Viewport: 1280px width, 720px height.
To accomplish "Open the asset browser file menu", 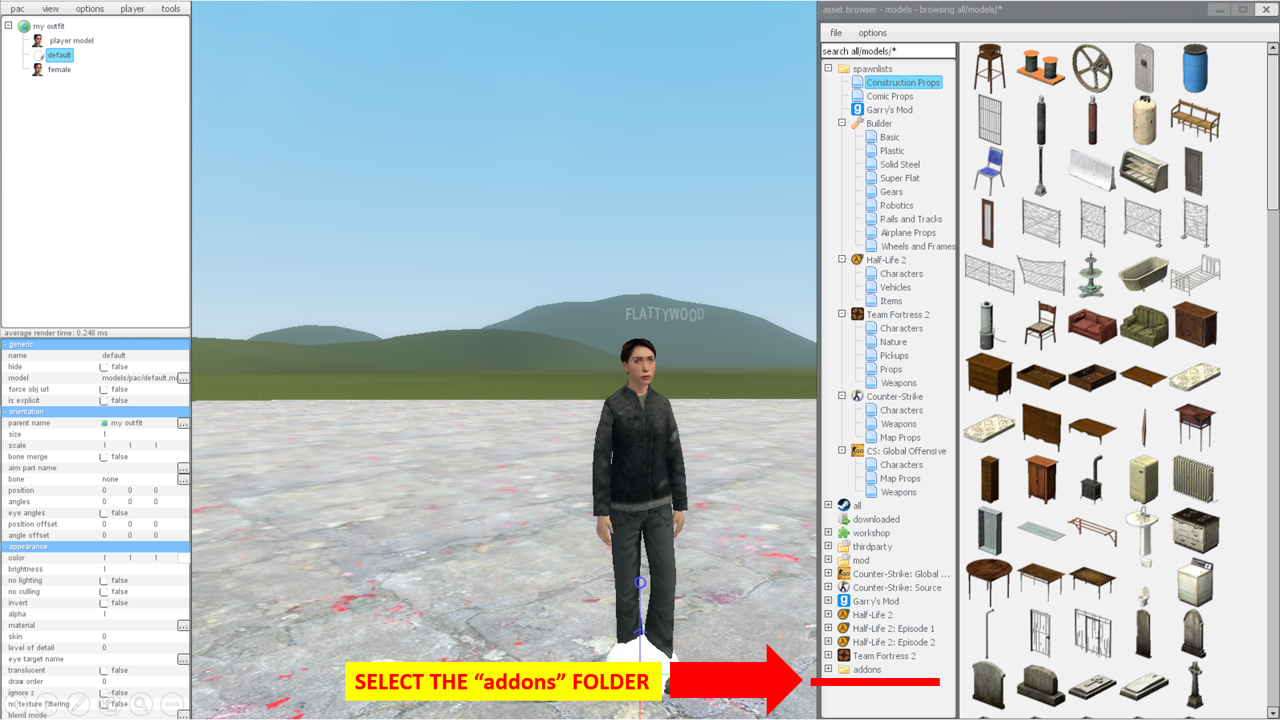I will [836, 33].
